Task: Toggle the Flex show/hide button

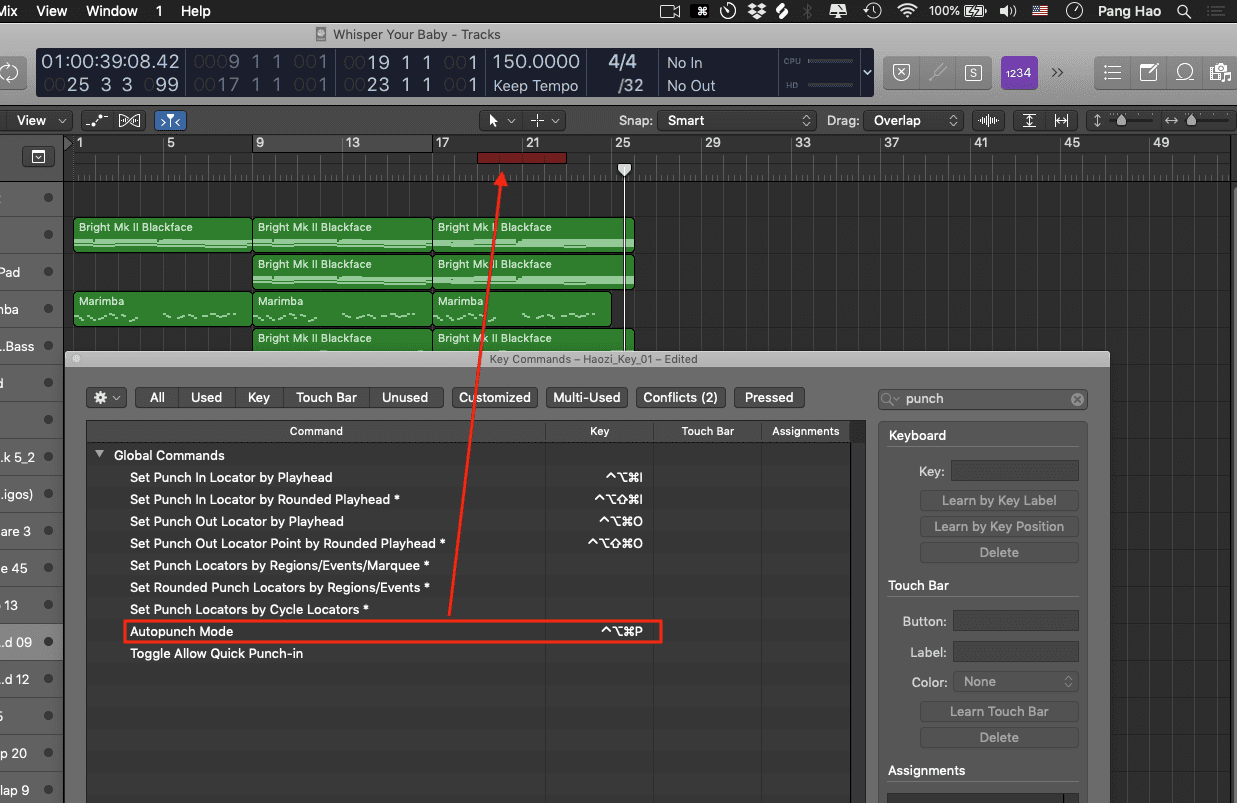Action: tap(129, 120)
